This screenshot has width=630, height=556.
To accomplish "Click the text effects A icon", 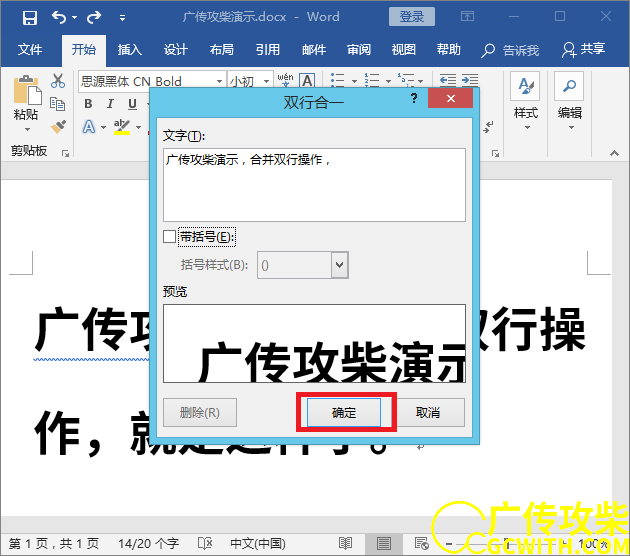I will point(88,127).
